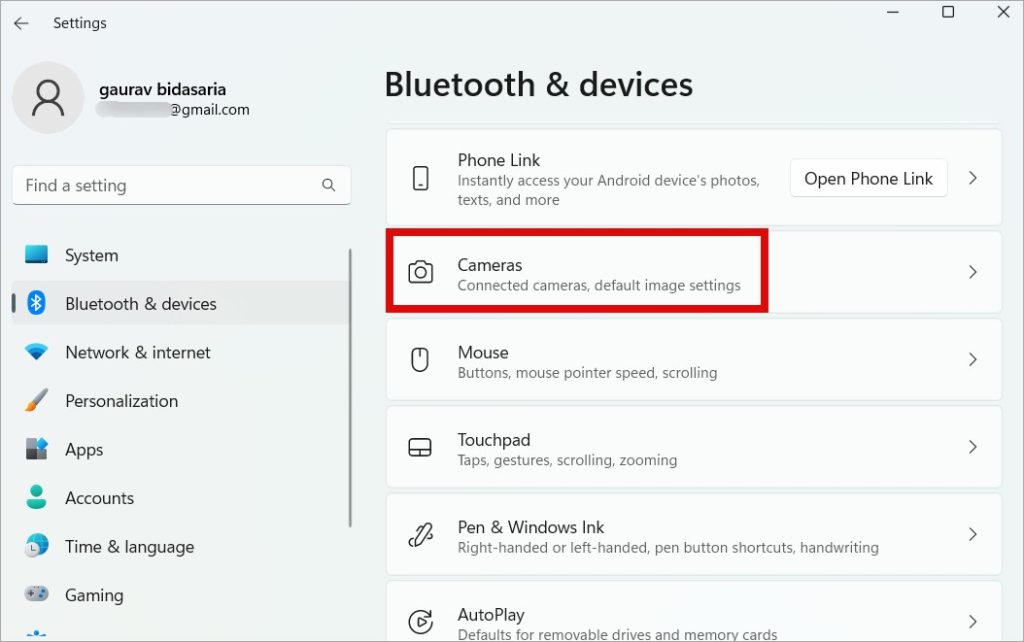Click the AutoPlay icon
This screenshot has height=642, width=1024.
click(421, 621)
